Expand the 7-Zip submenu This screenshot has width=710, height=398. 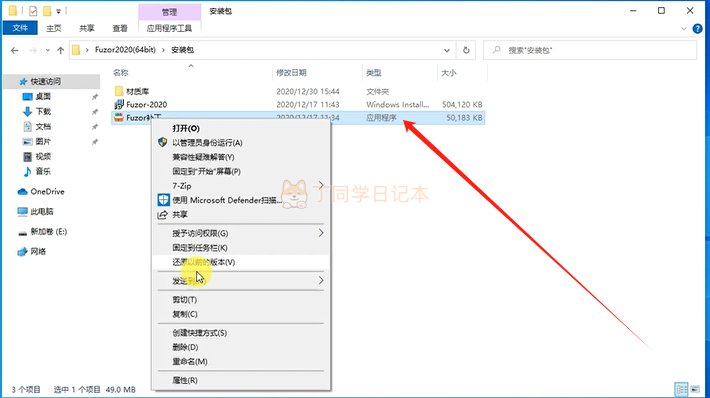[x=321, y=185]
